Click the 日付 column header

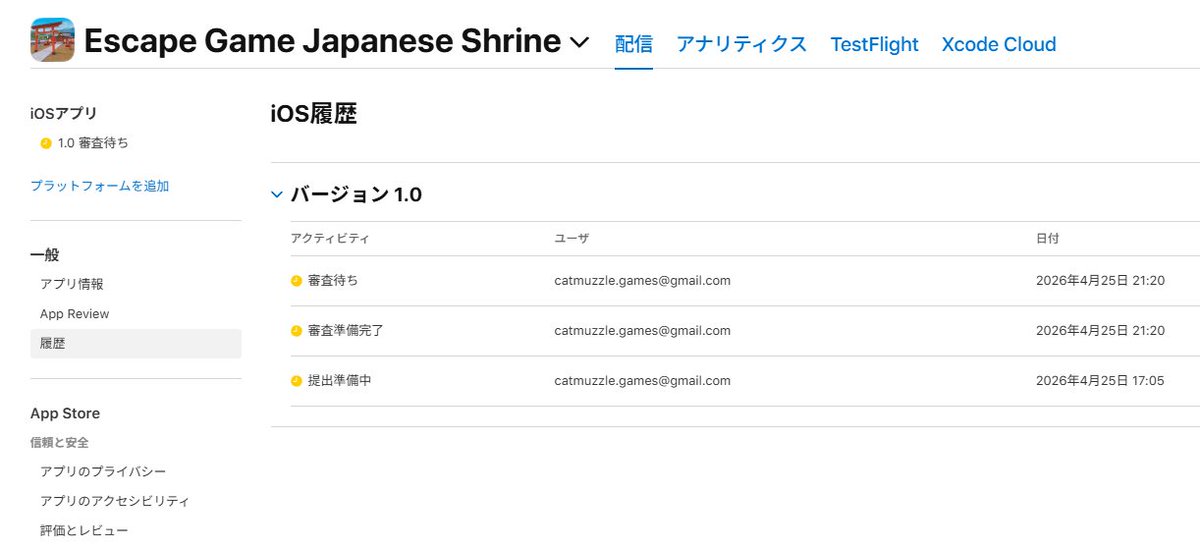(1048, 239)
